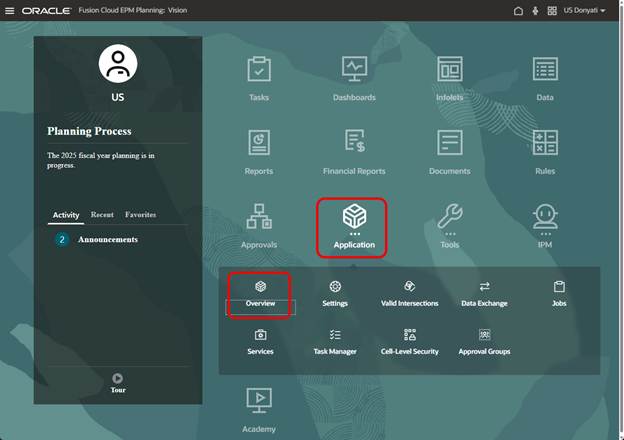Select Overview under Application
Image resolution: width=624 pixels, height=440 pixels.
pyautogui.click(x=260, y=293)
